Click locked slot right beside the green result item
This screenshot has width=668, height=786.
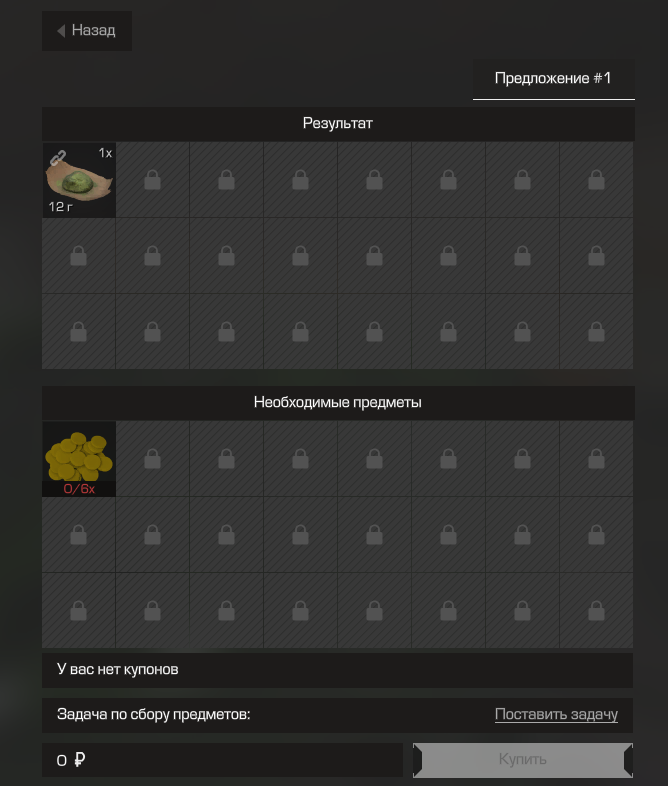click(x=153, y=180)
